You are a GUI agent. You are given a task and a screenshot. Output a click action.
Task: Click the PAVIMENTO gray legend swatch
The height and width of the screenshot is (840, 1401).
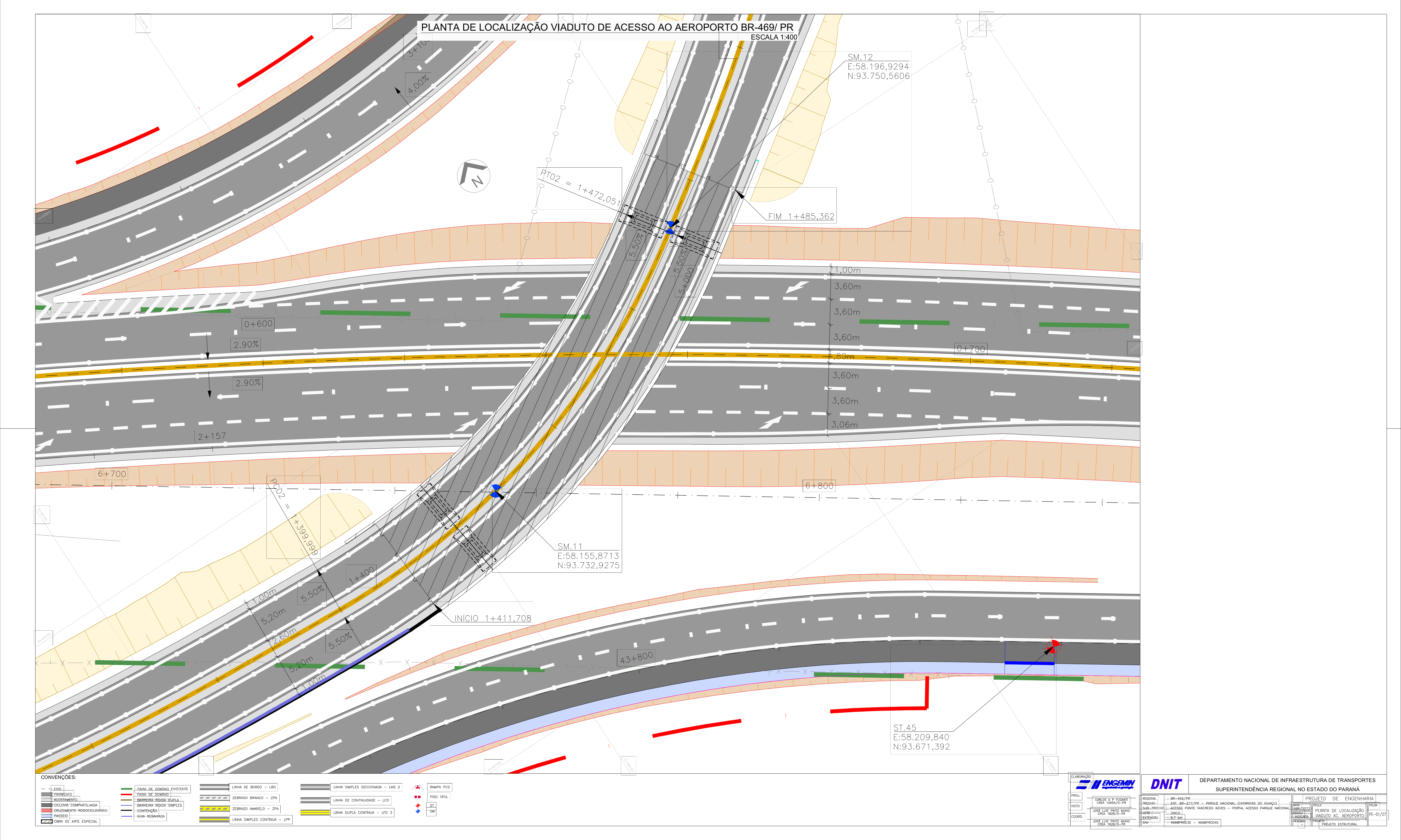[x=46, y=794]
